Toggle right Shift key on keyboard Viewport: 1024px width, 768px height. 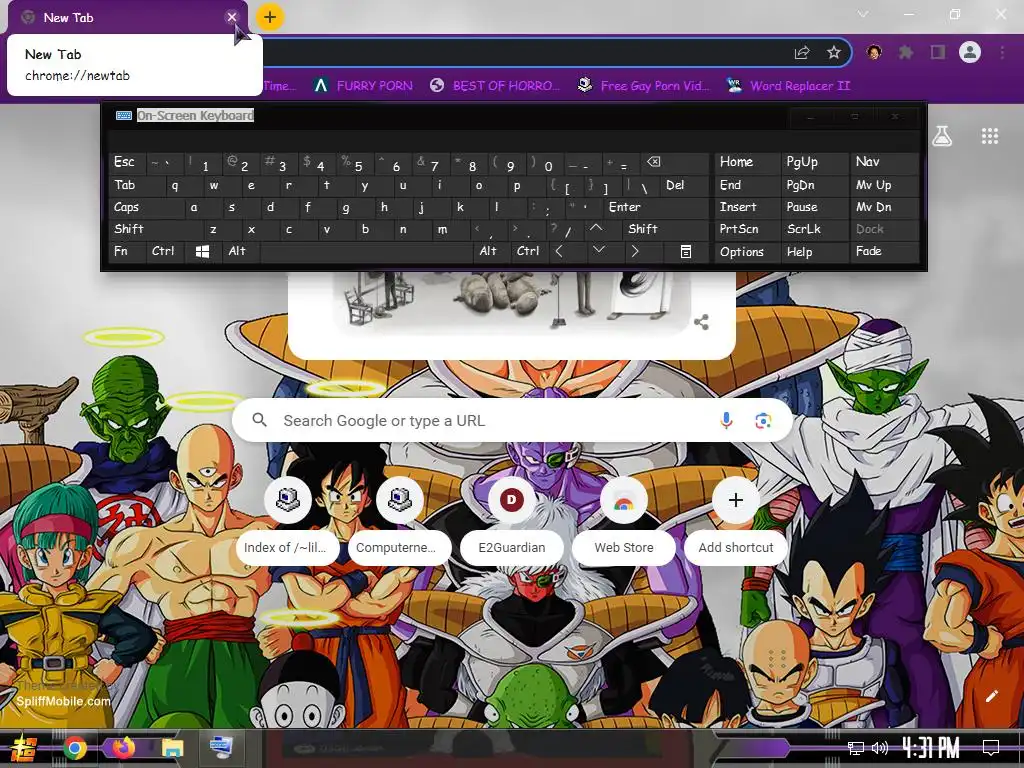(x=665, y=229)
